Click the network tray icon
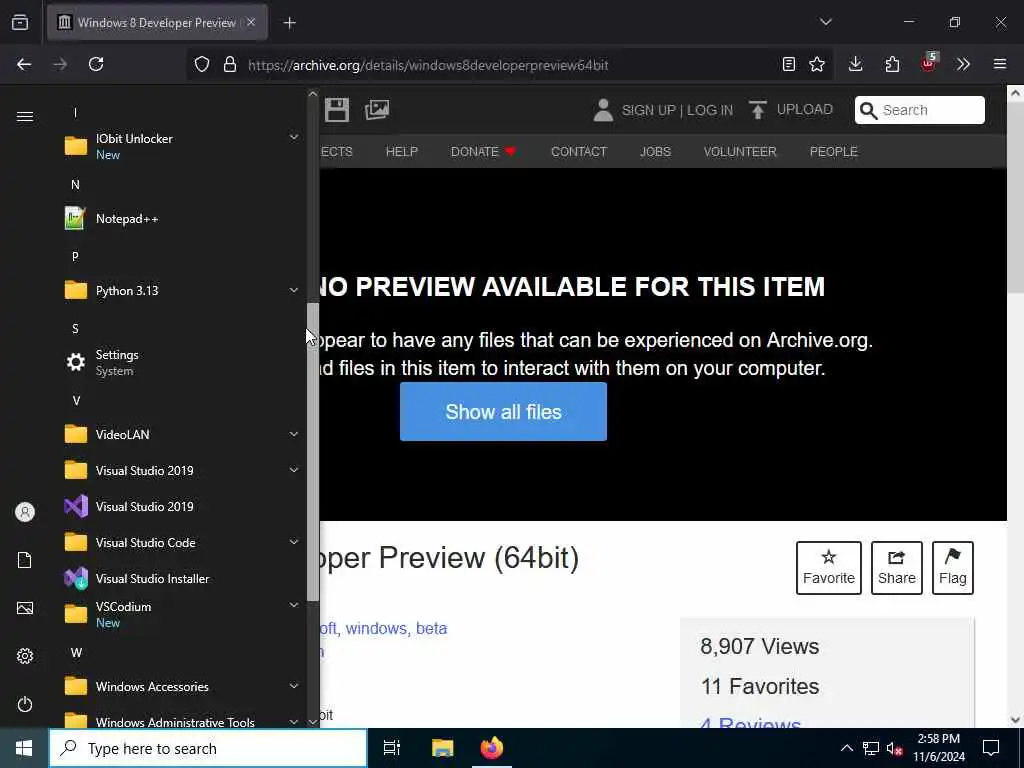The image size is (1024, 768). point(871,748)
